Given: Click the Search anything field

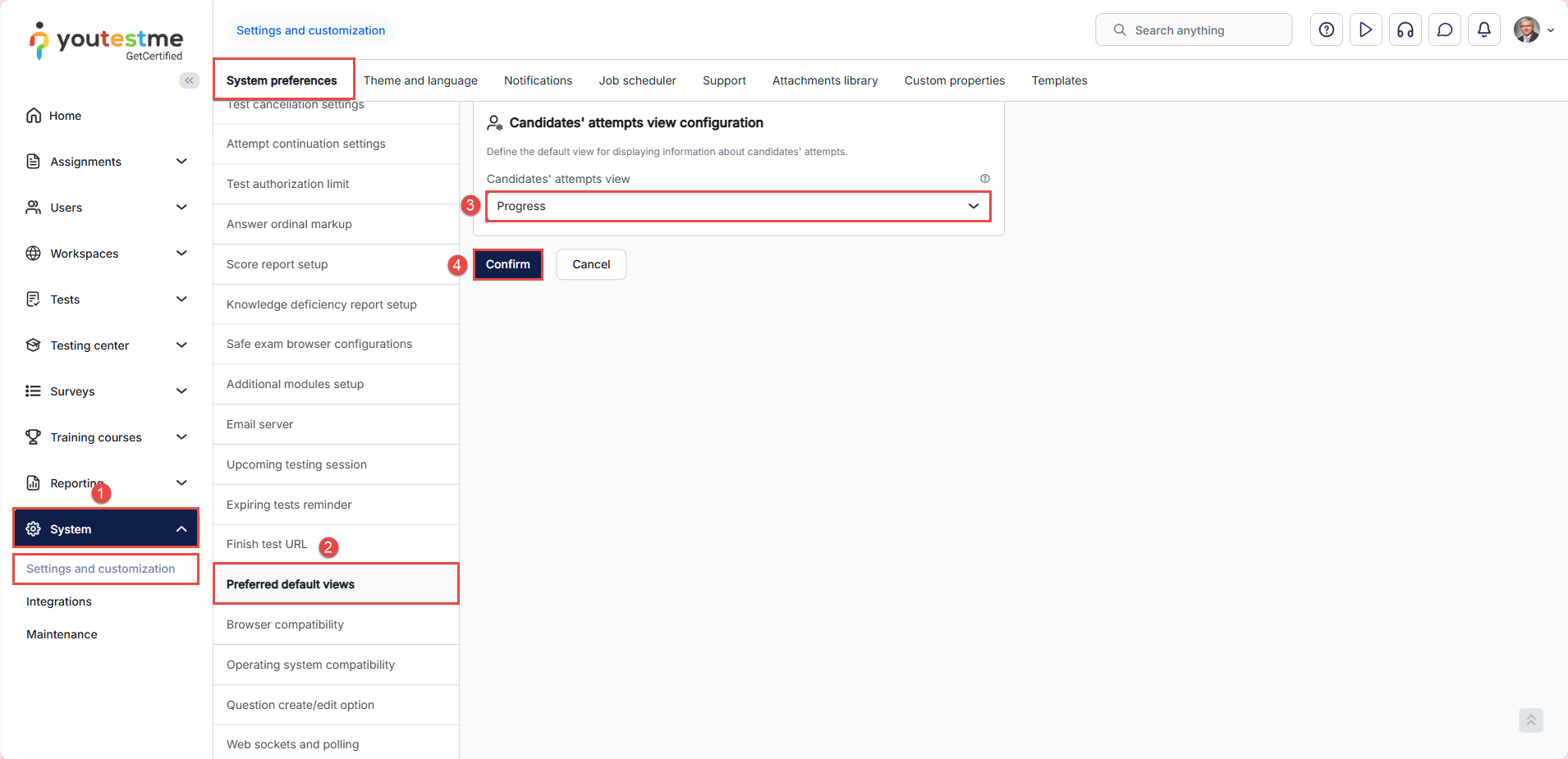Looking at the screenshot, I should tap(1193, 30).
